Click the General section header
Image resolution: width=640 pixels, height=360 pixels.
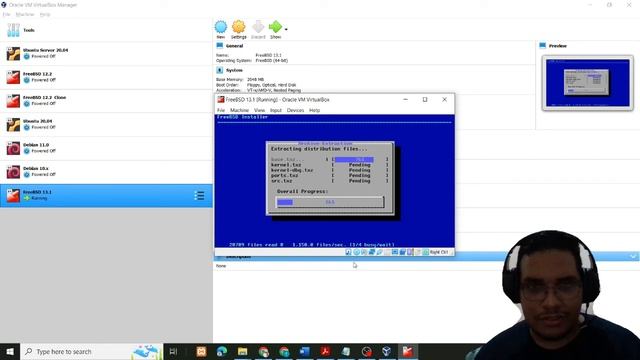235,46
